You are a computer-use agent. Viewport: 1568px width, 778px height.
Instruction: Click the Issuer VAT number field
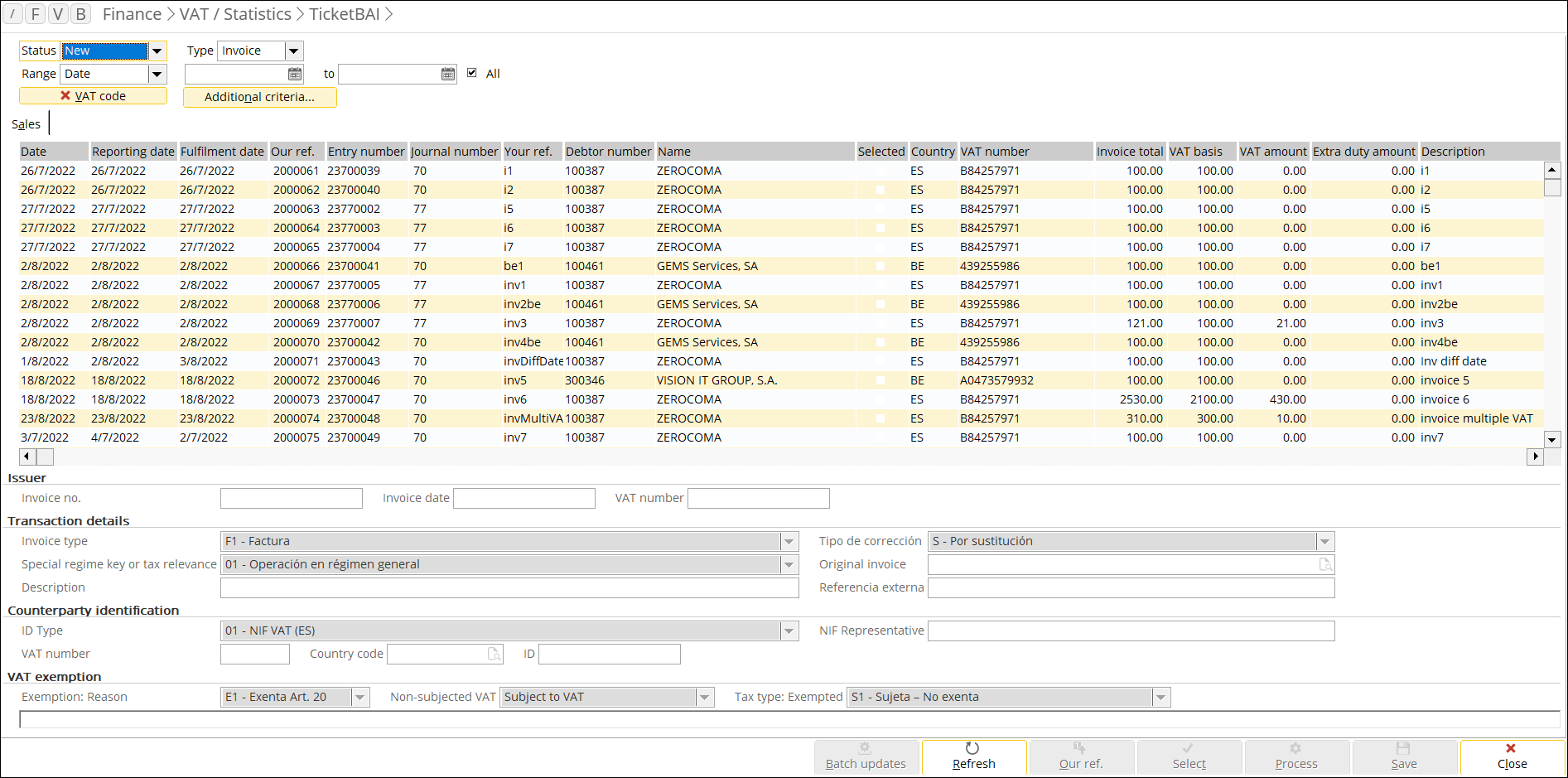759,498
